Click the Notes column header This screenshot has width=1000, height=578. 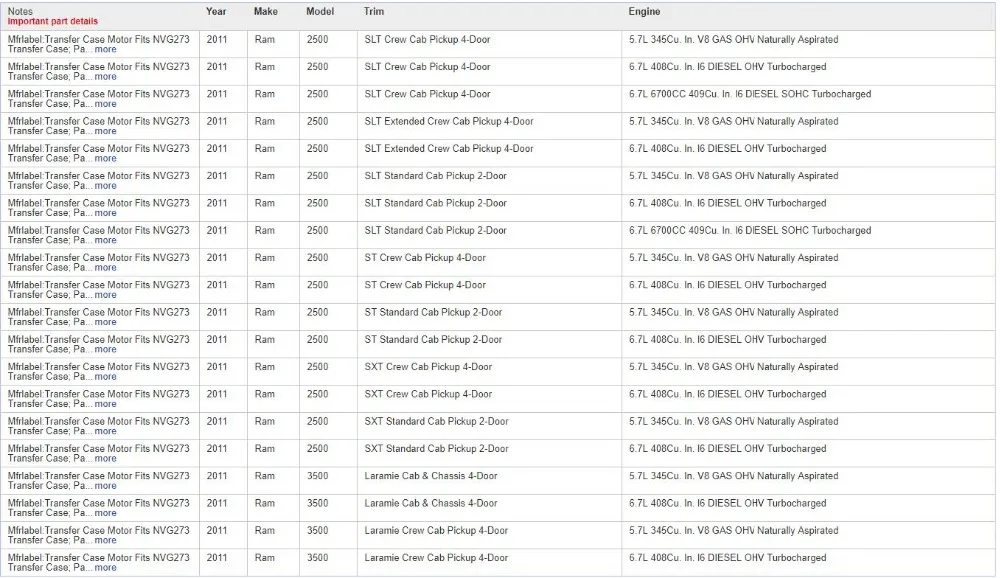click(20, 11)
